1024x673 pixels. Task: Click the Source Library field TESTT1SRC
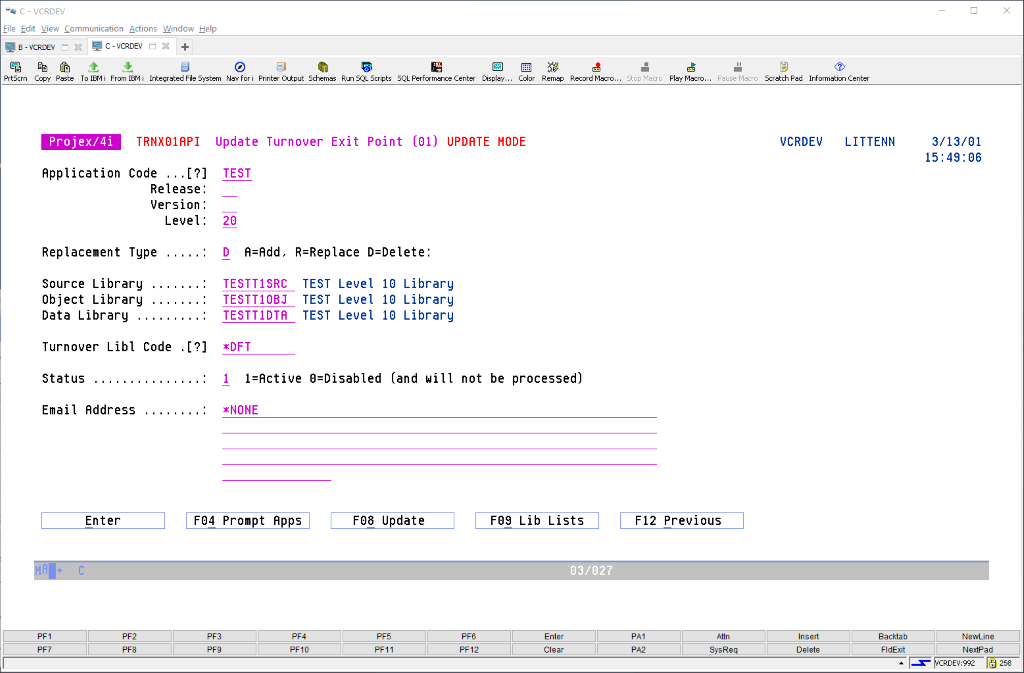[x=258, y=284]
